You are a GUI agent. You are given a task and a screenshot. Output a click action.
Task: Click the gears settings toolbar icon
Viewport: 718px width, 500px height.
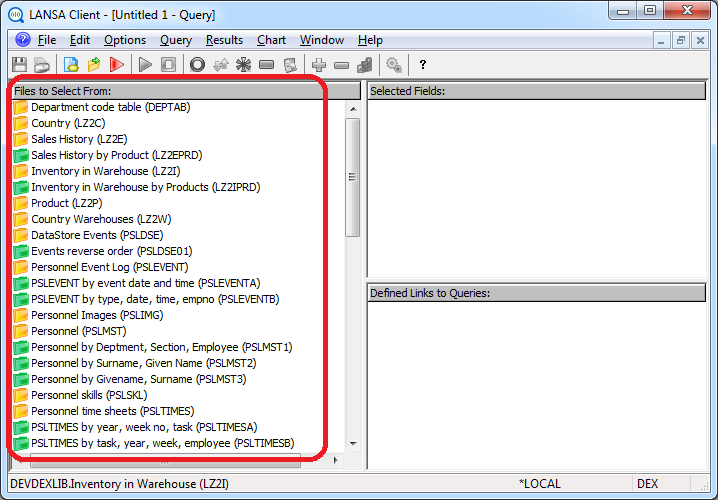[394, 65]
